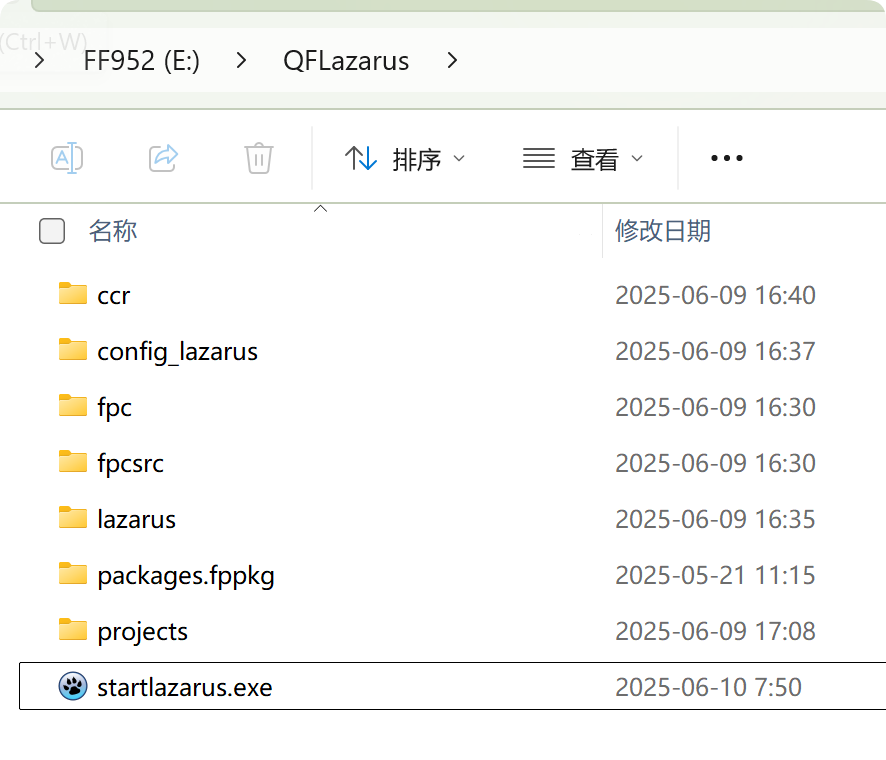Select the lazarus folder name

tap(136, 519)
